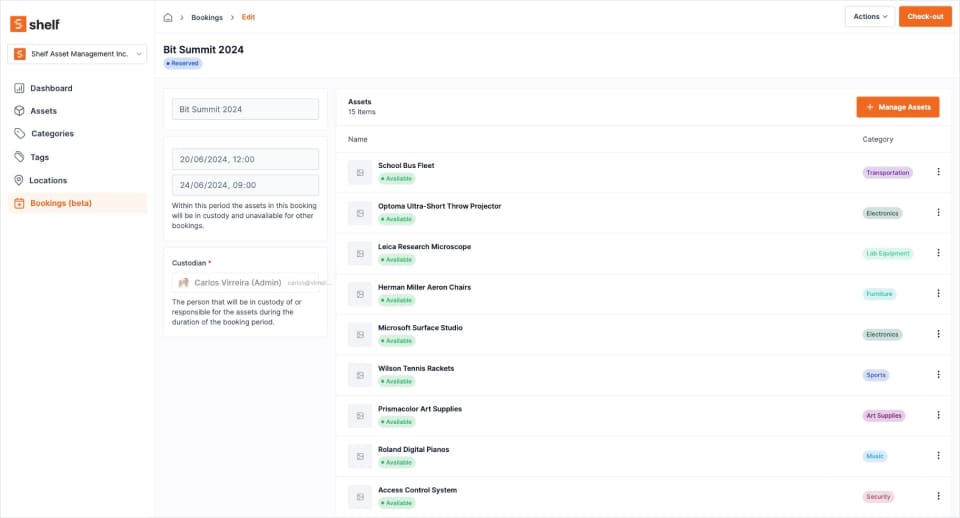Click Prismacolor Art Supplies name
This screenshot has width=960, height=518.
pyautogui.click(x=420, y=408)
